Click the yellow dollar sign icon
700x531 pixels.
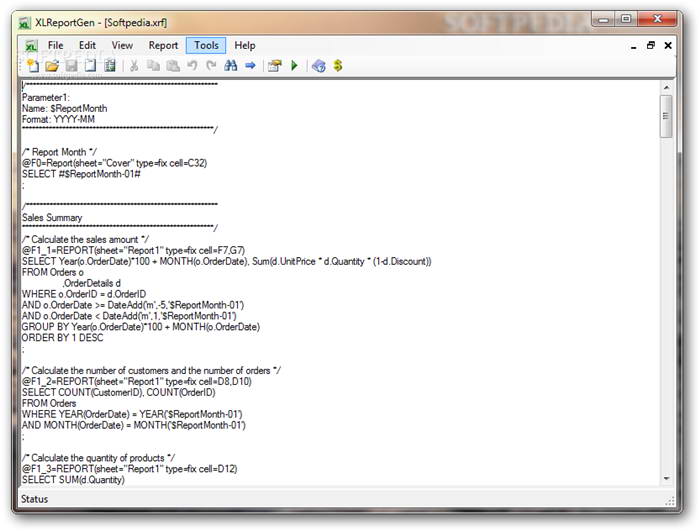pos(338,66)
